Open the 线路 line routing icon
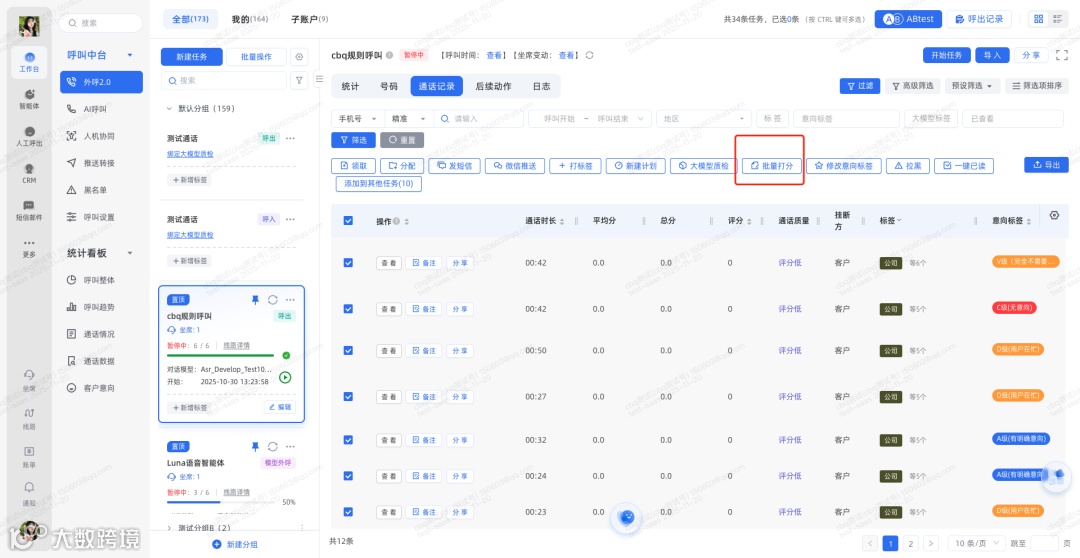 pyautogui.click(x=29, y=418)
